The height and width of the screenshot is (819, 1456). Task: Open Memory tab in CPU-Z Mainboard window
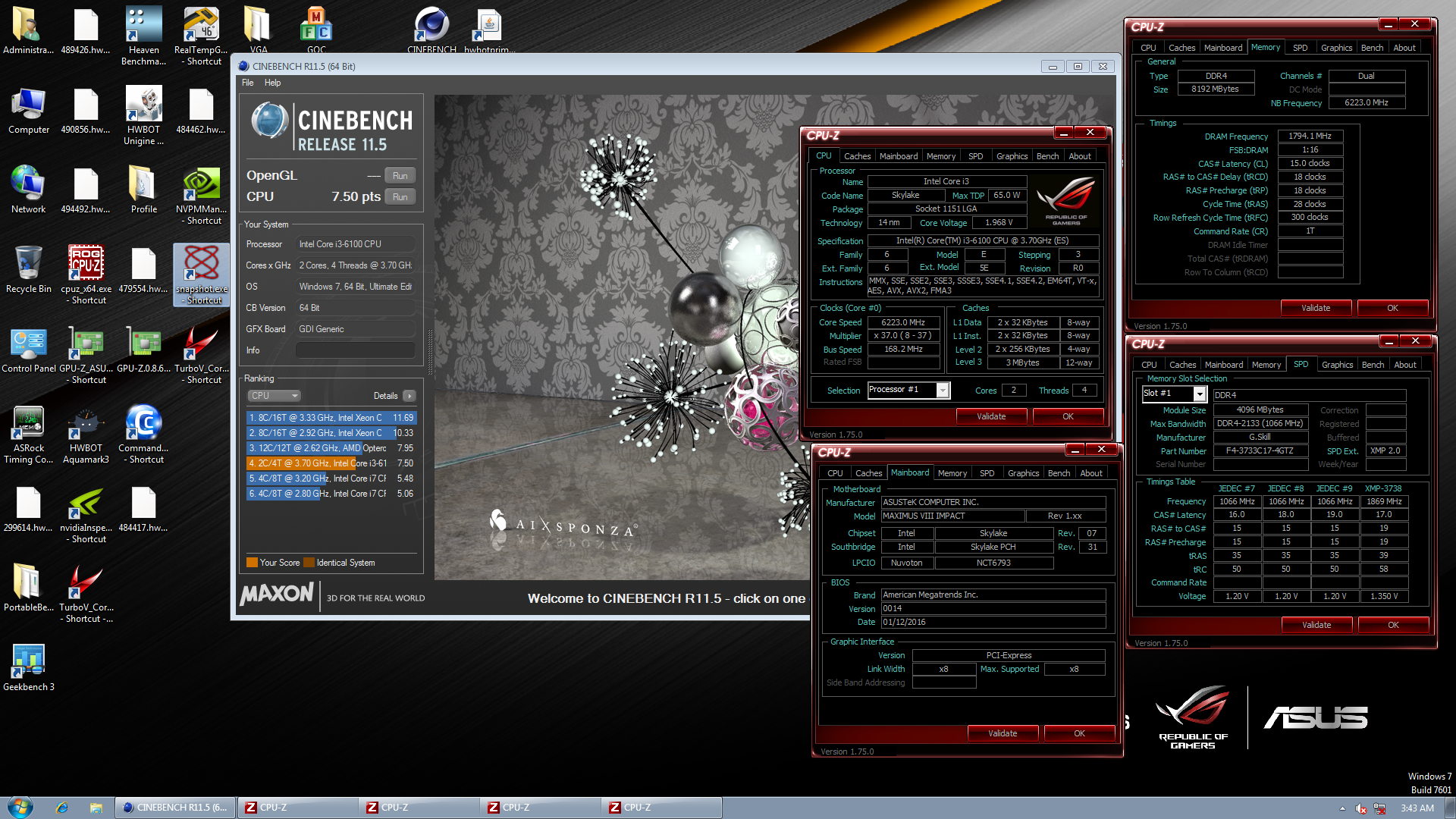[x=952, y=473]
